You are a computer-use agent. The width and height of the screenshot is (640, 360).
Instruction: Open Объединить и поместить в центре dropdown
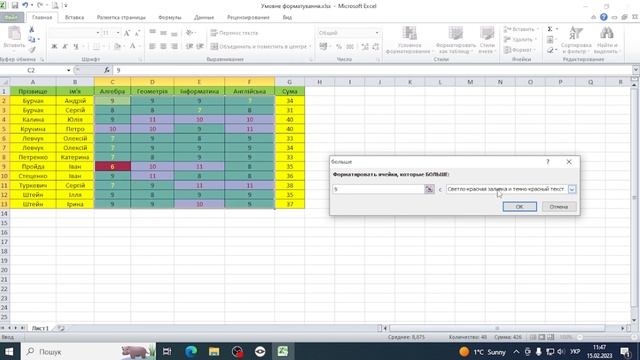(310, 47)
